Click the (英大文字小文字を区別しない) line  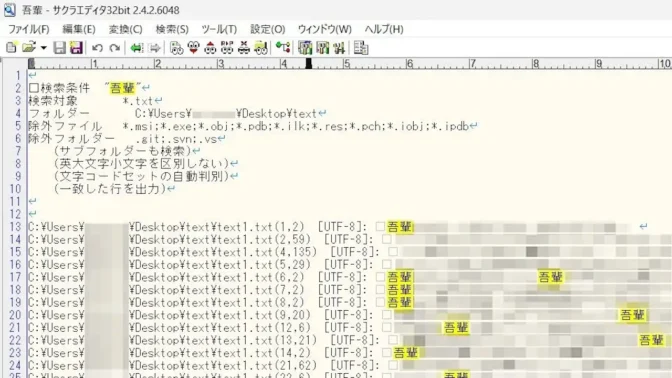146,163
